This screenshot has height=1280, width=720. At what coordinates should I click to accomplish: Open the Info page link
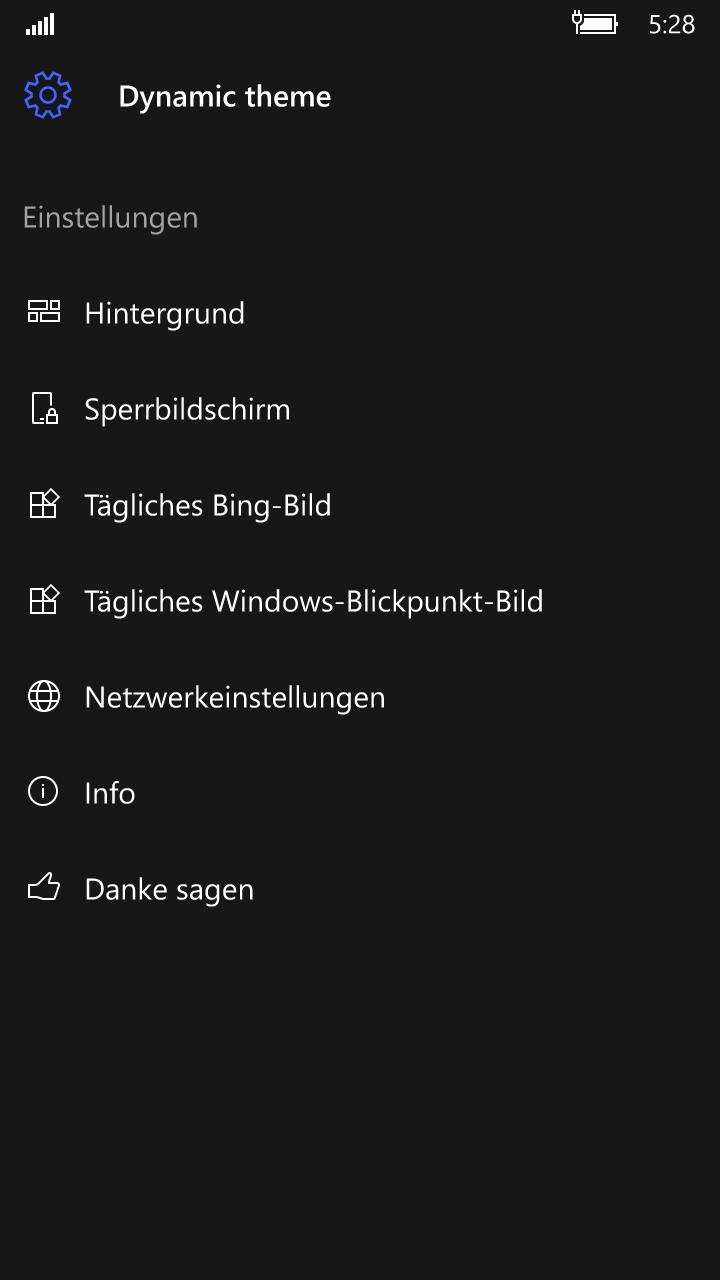tap(110, 794)
